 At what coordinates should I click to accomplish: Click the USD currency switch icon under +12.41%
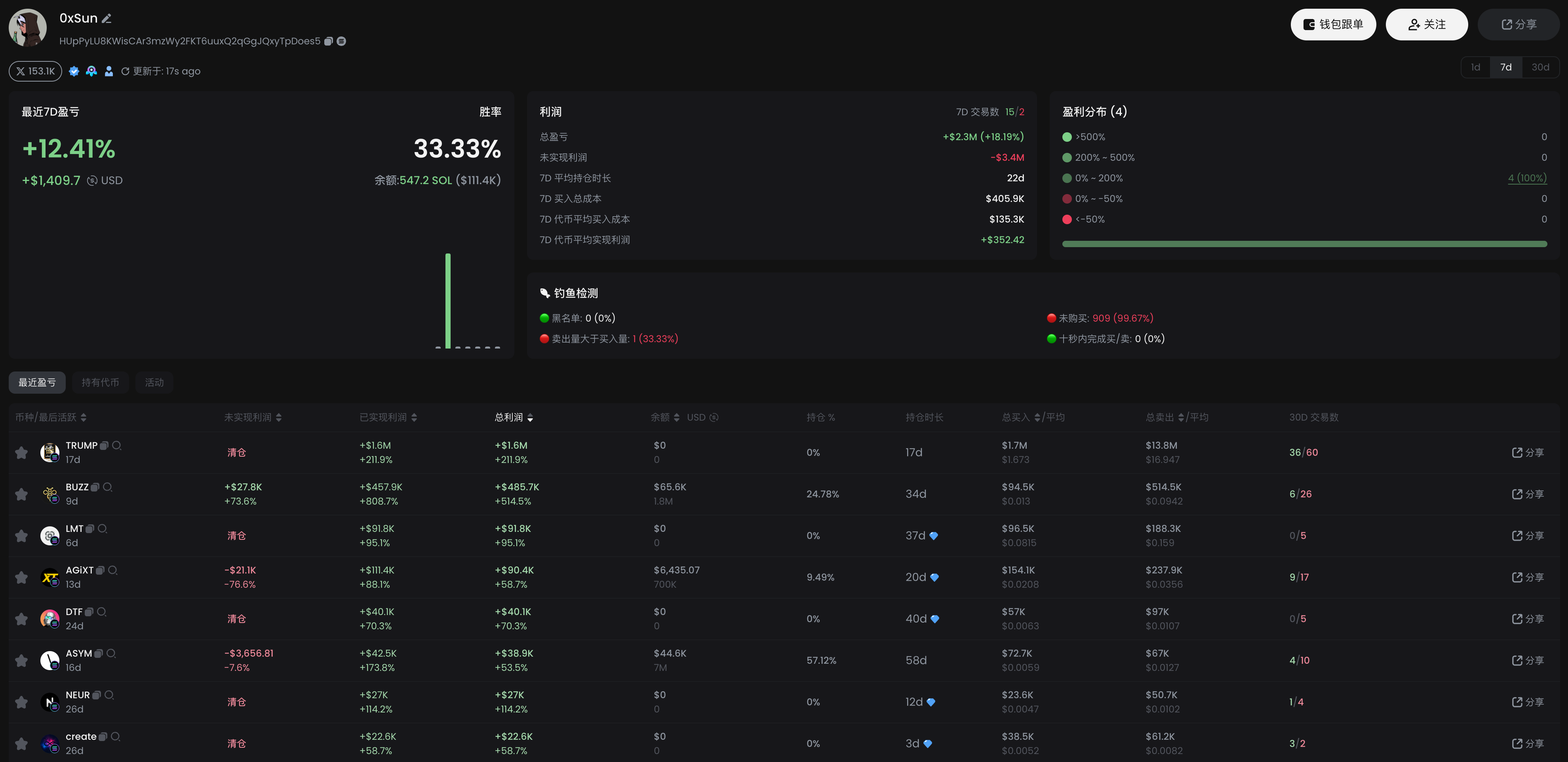92,181
